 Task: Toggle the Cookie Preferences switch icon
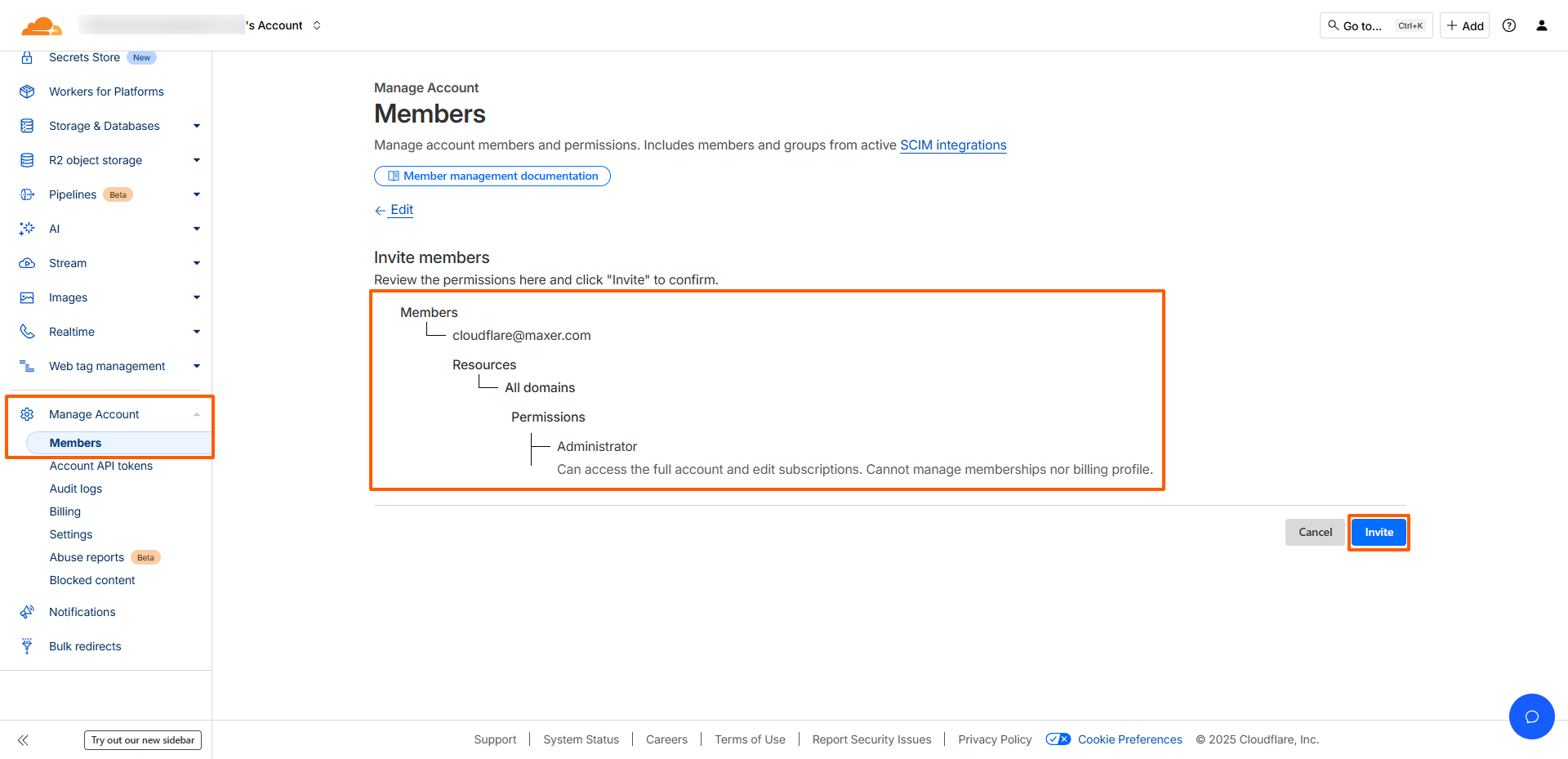coord(1058,739)
